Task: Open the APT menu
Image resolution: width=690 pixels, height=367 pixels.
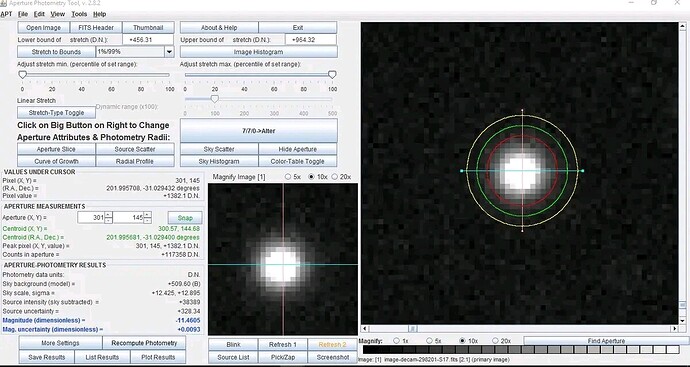Action: pos(6,14)
